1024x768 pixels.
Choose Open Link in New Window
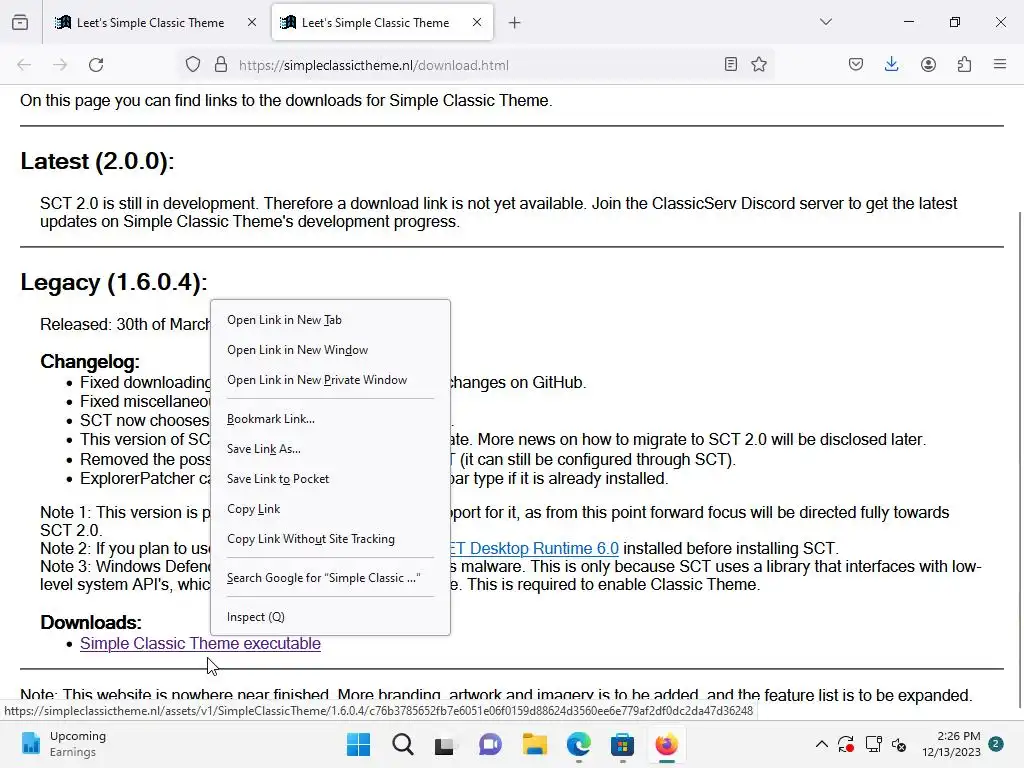330,350
